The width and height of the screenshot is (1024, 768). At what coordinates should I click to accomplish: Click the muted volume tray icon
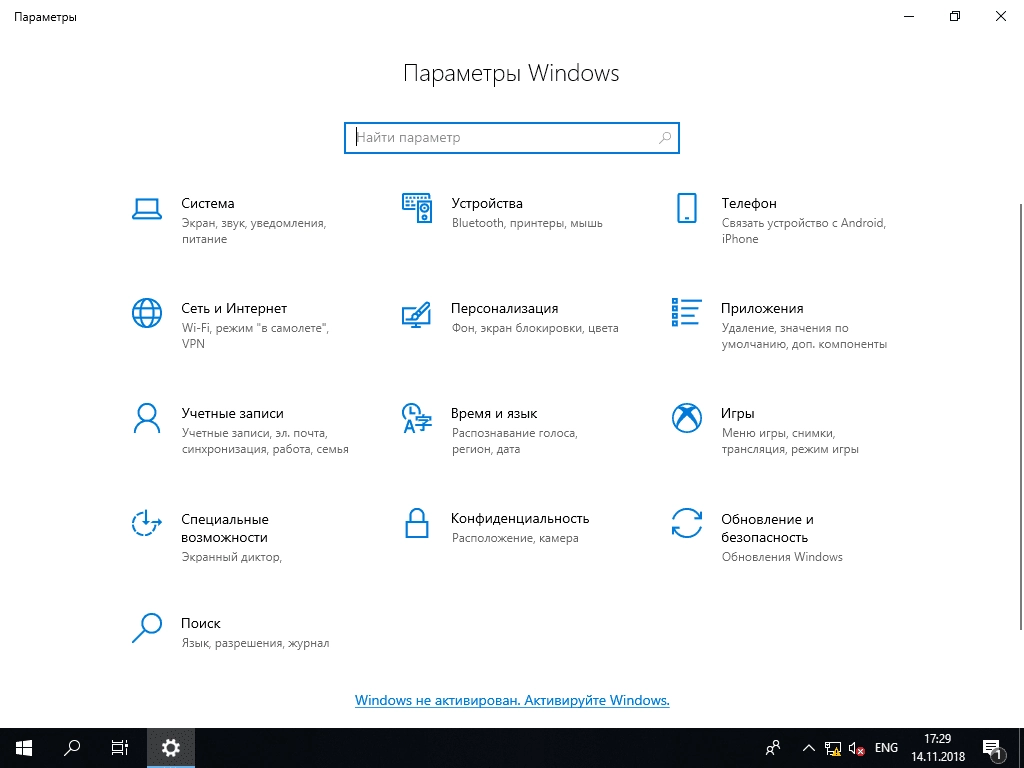click(x=856, y=748)
